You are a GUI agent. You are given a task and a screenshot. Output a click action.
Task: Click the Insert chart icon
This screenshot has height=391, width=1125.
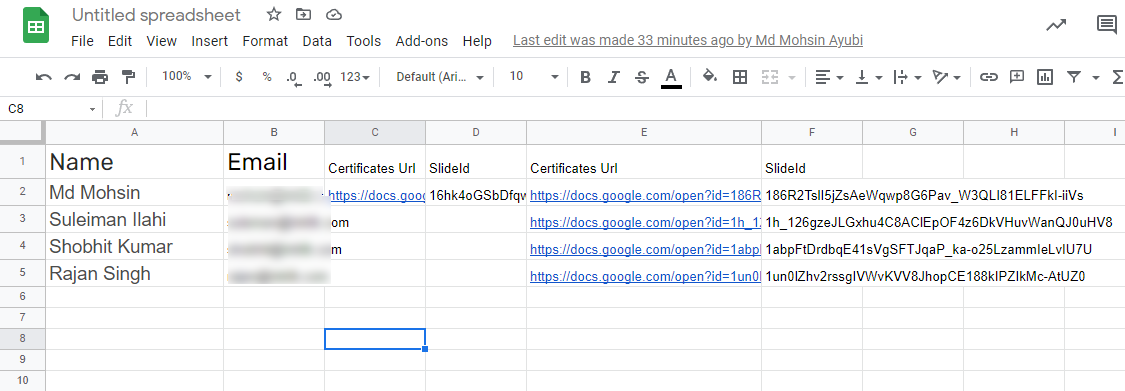click(x=1045, y=77)
